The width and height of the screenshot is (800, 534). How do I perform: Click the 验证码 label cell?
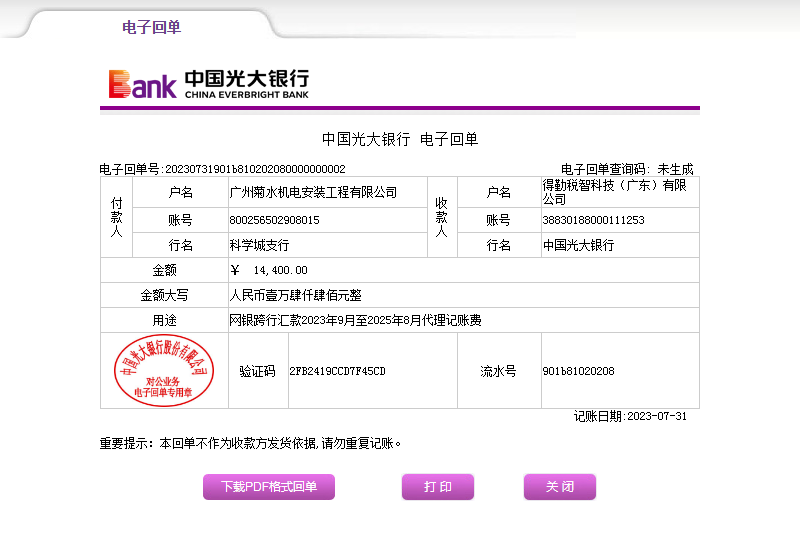tap(258, 371)
